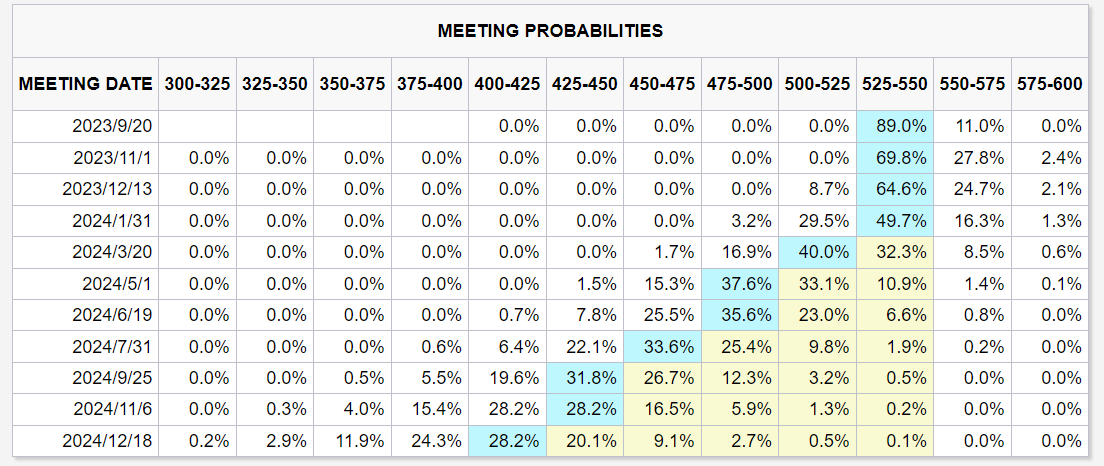
Task: Click the 525-550 column header
Action: [895, 84]
